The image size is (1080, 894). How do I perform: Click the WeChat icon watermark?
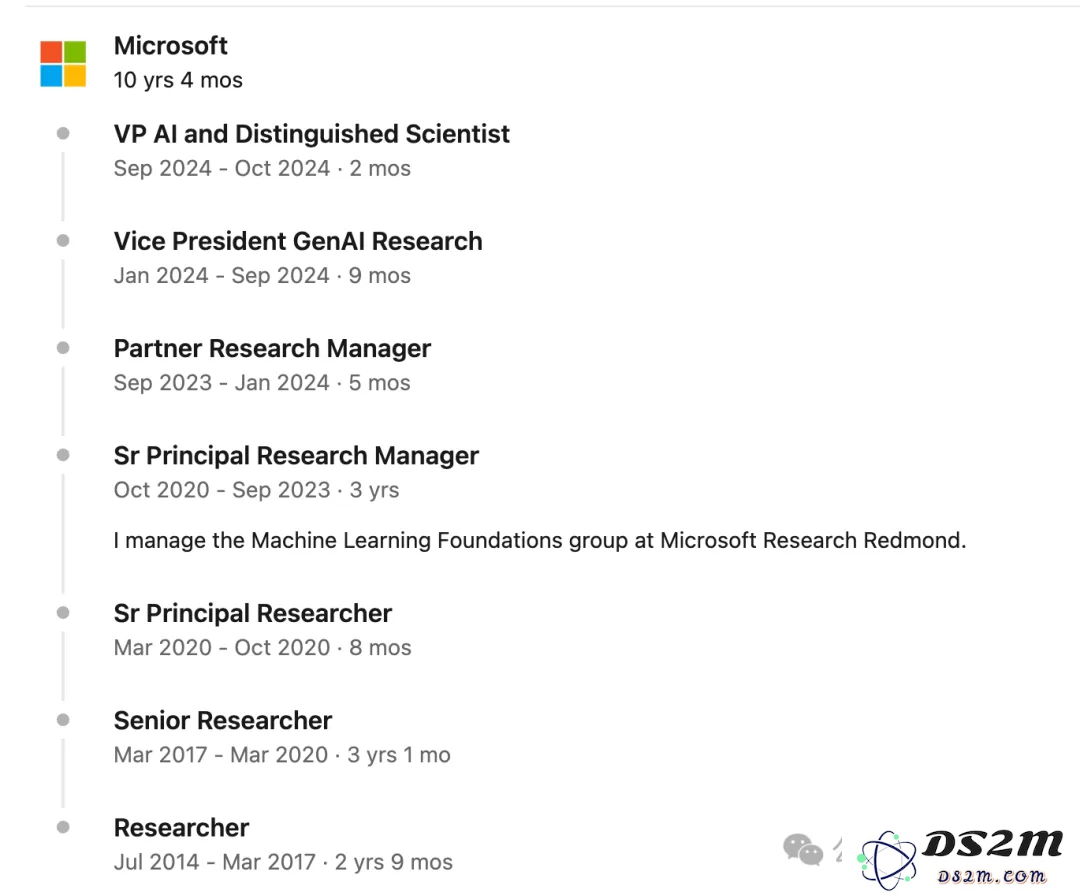[803, 849]
